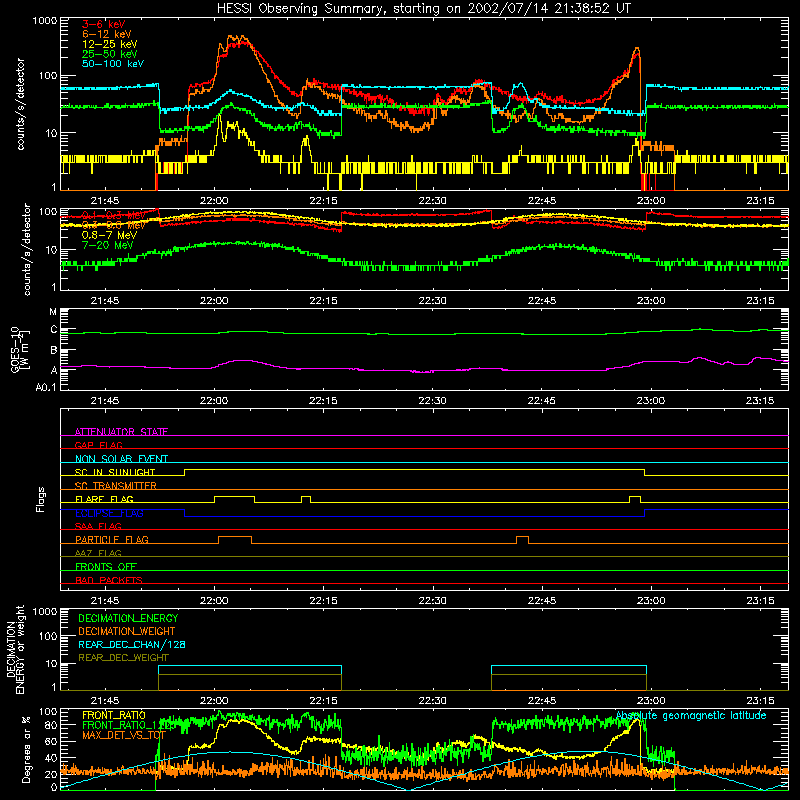The image size is (800, 800).
Task: Click the 22:00 tick label under the Flags panel
Action: pyautogui.click(x=214, y=601)
